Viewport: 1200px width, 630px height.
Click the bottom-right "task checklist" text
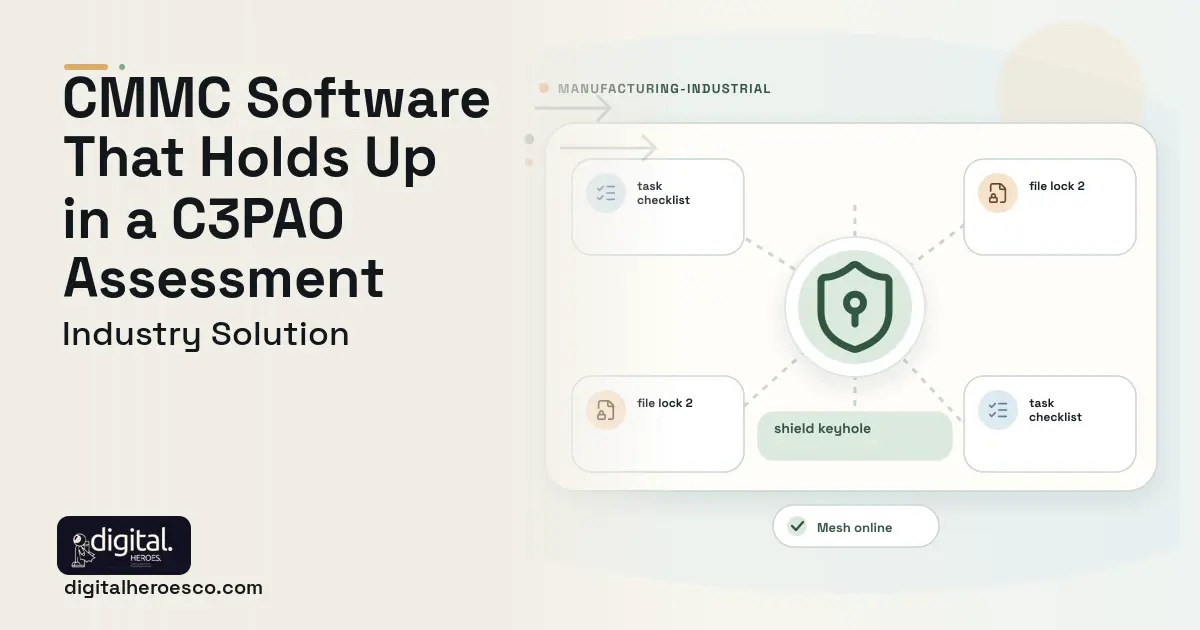point(1056,410)
